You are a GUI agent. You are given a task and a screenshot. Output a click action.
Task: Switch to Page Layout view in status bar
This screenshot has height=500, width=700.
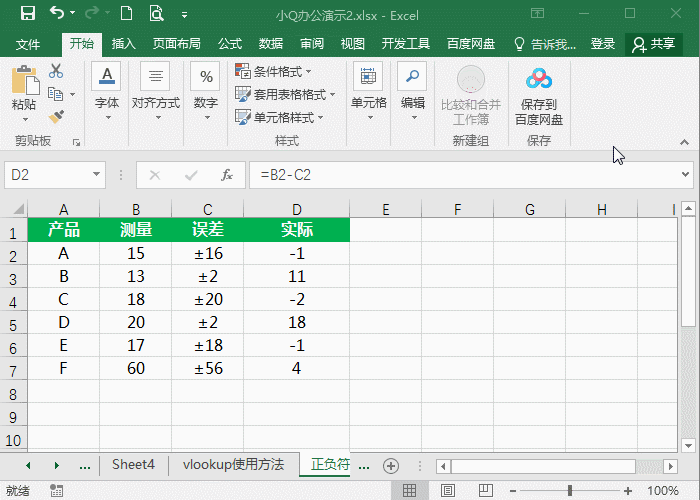pos(448,491)
